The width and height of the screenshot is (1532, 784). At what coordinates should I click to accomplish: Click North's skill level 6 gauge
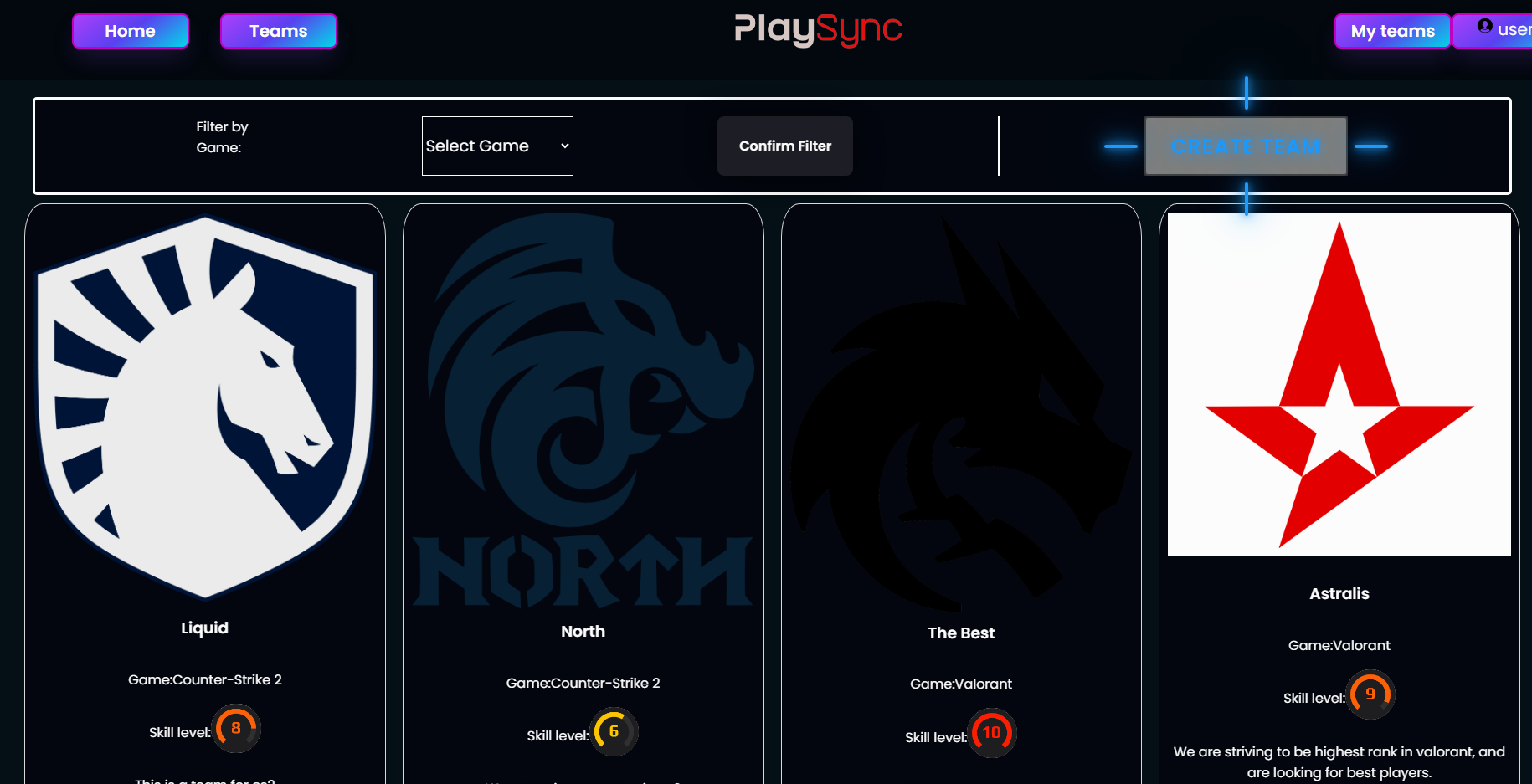pos(614,732)
